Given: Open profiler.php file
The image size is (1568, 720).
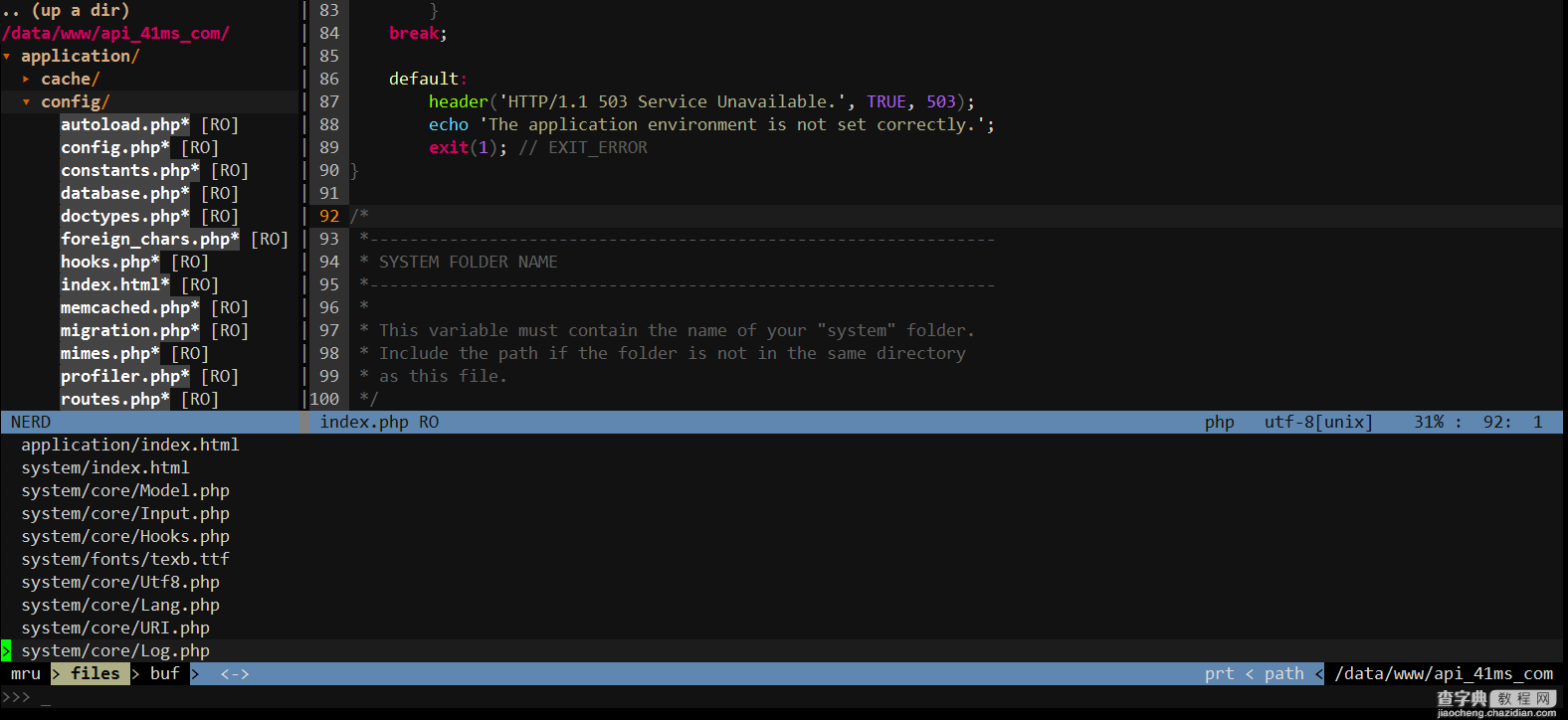Looking at the screenshot, I should click(x=124, y=377).
